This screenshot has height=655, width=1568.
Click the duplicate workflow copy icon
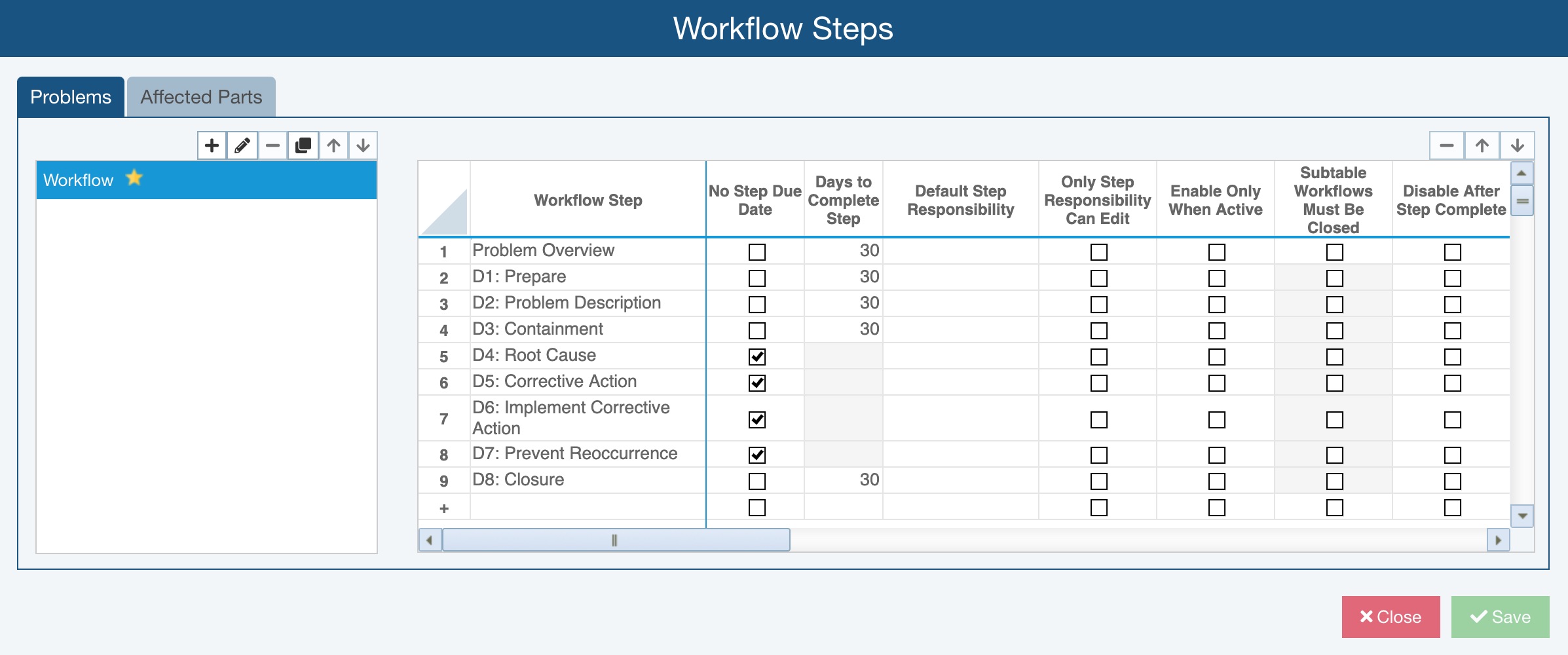303,145
